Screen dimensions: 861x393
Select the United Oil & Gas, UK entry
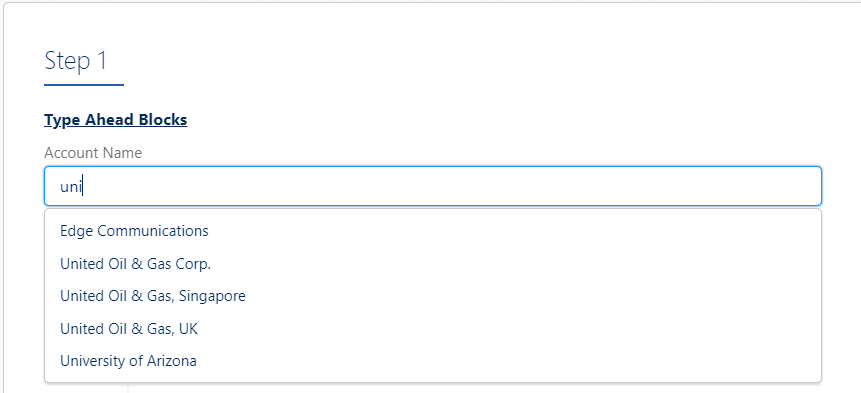(x=433, y=329)
